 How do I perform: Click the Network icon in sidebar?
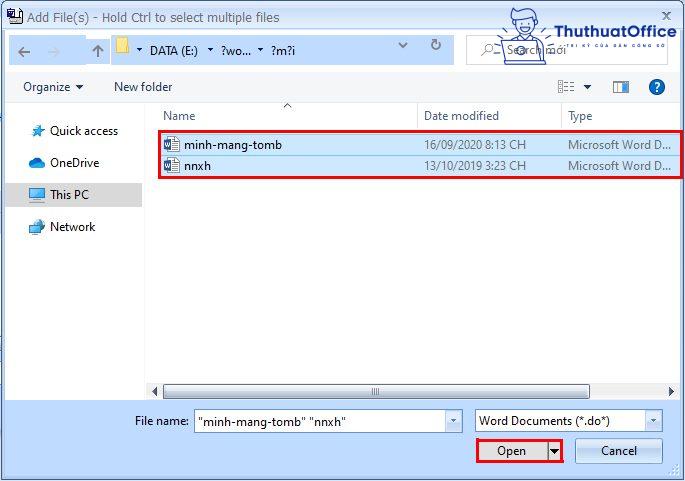pyautogui.click(x=37, y=227)
